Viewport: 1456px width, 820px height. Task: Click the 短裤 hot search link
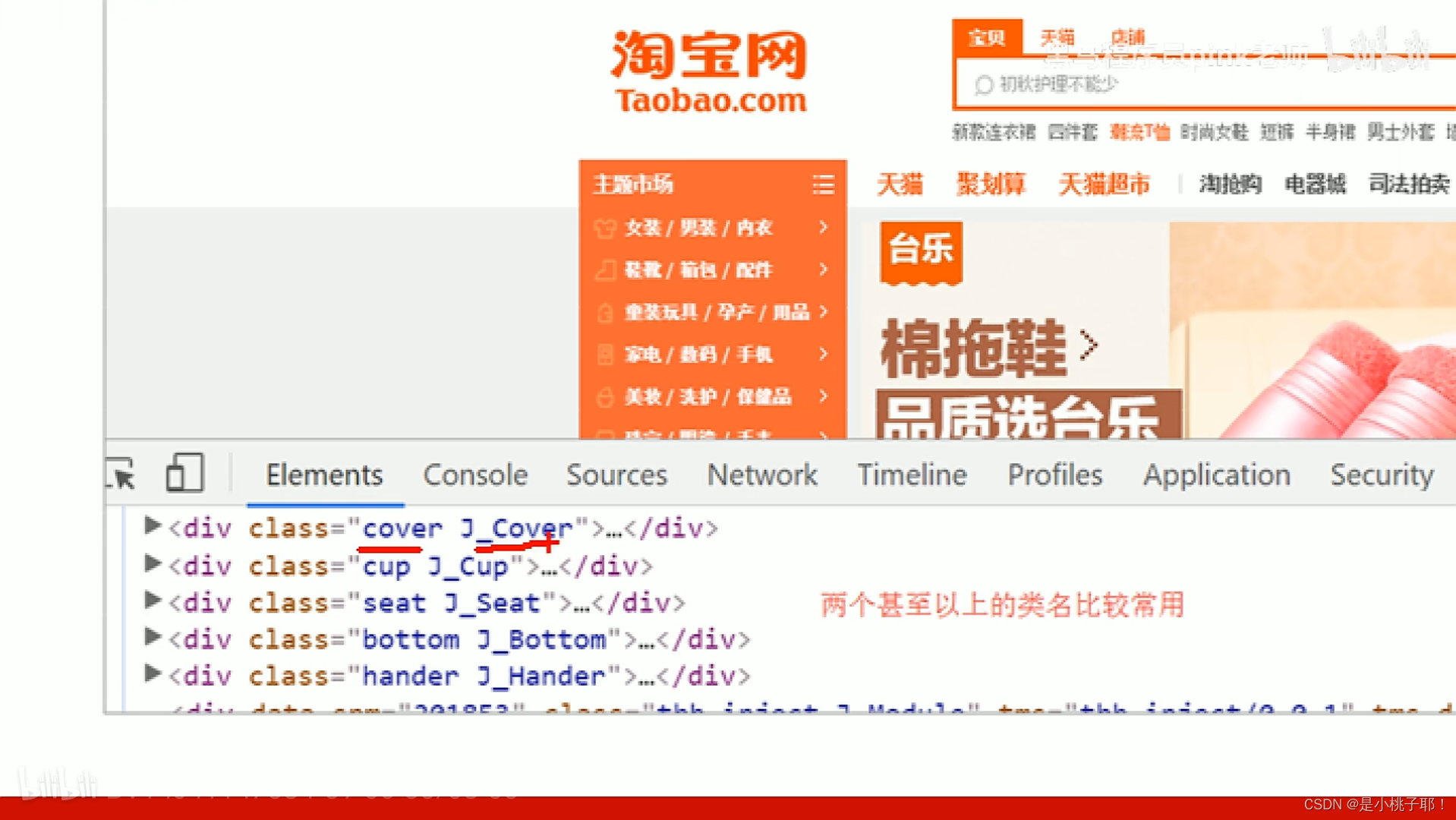1277,132
